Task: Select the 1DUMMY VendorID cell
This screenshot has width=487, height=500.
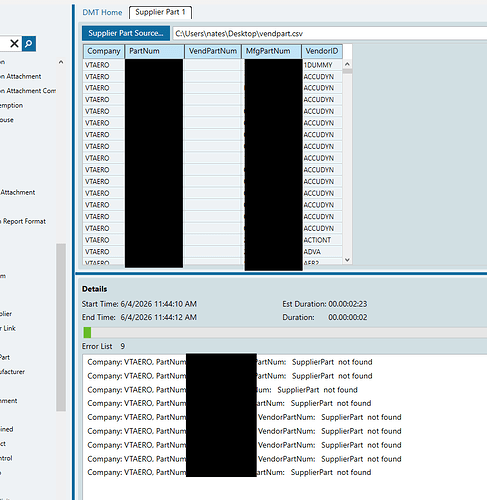Action: (322, 65)
